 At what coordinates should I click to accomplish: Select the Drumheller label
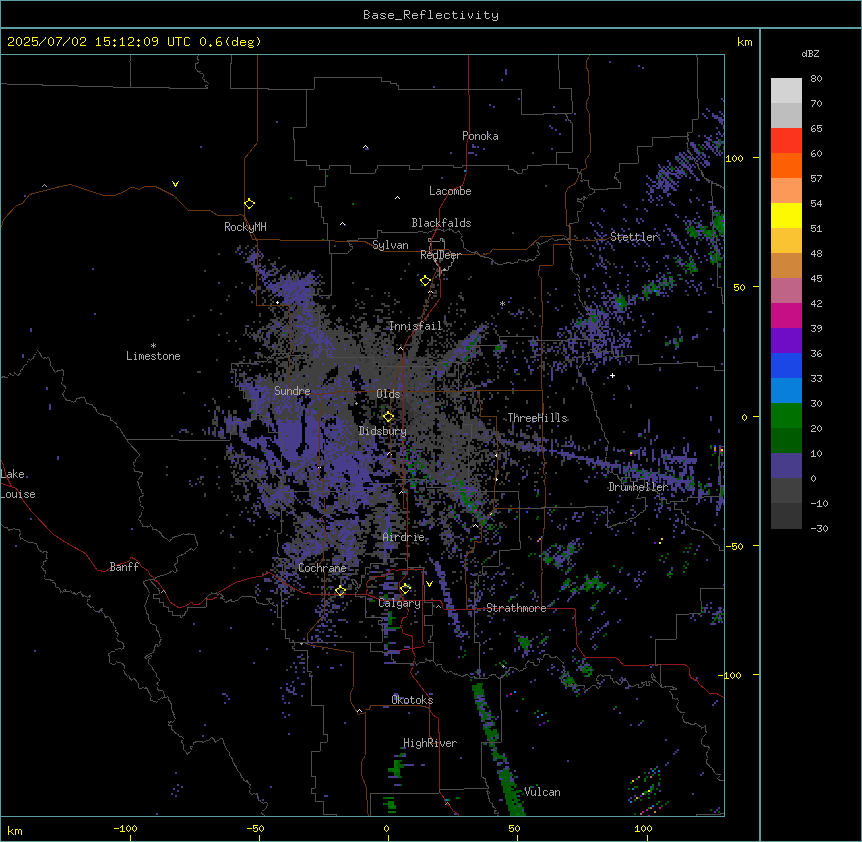638,487
